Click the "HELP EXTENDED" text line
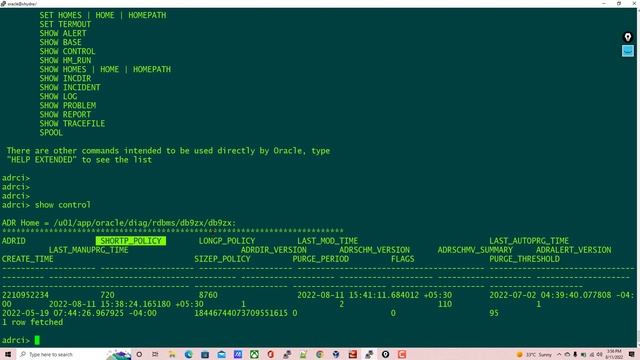Screen dimensions: 640x360 coord(79,160)
